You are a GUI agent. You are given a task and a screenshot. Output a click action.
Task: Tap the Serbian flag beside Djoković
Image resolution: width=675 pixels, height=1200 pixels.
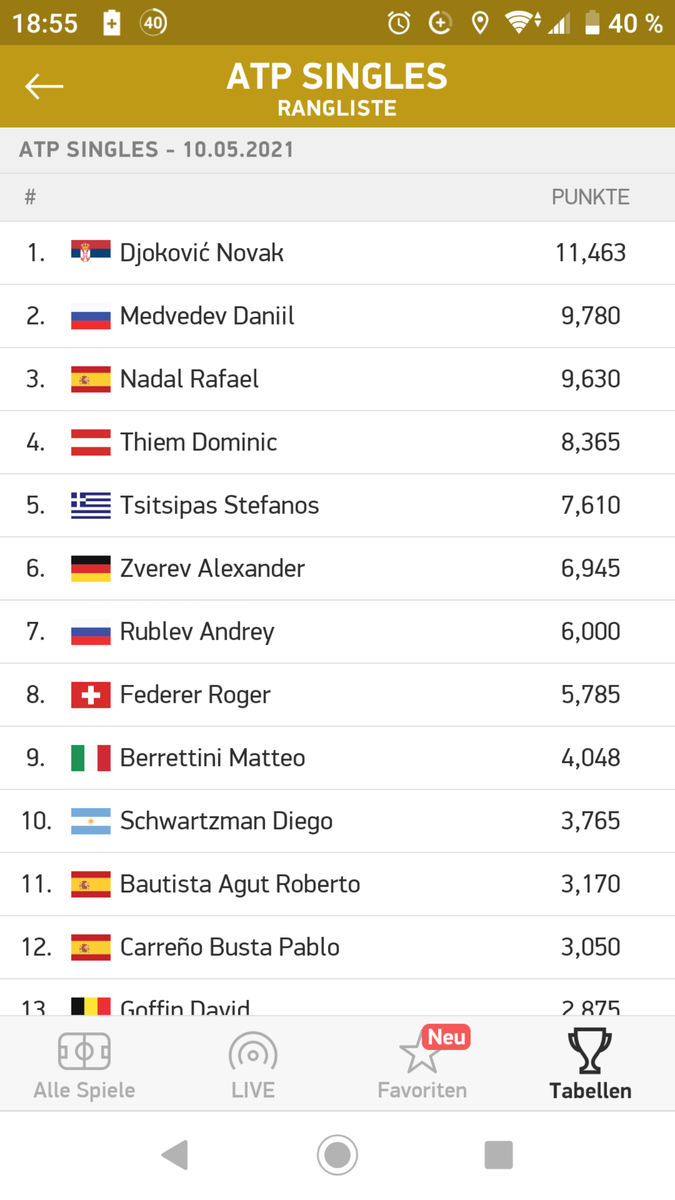click(x=91, y=252)
